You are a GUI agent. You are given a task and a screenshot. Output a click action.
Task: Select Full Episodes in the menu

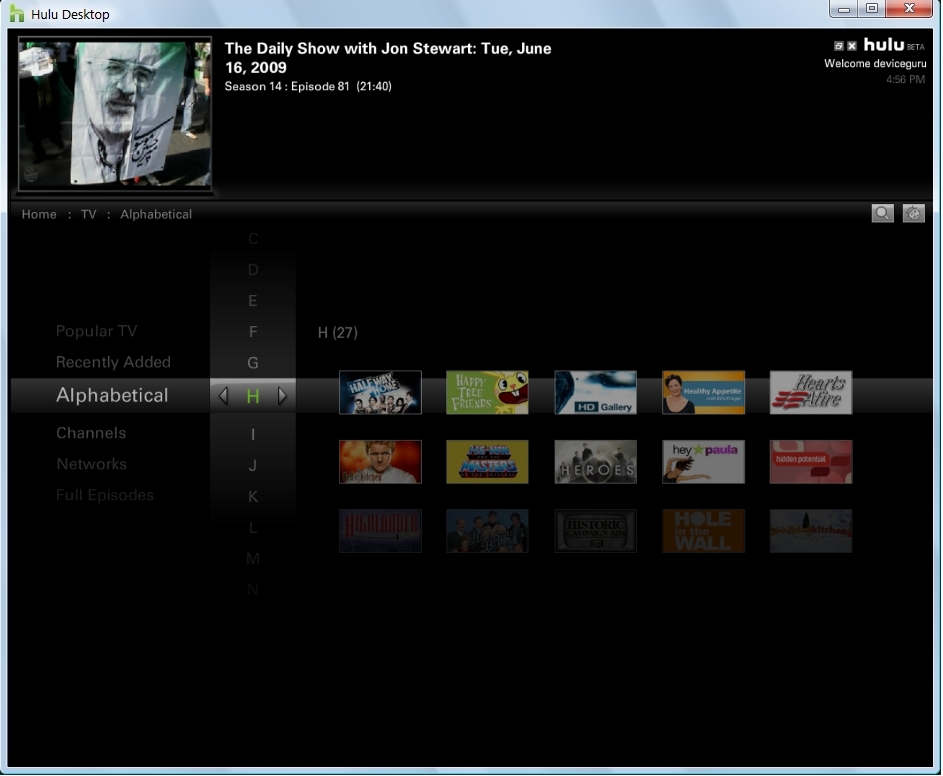click(x=105, y=495)
